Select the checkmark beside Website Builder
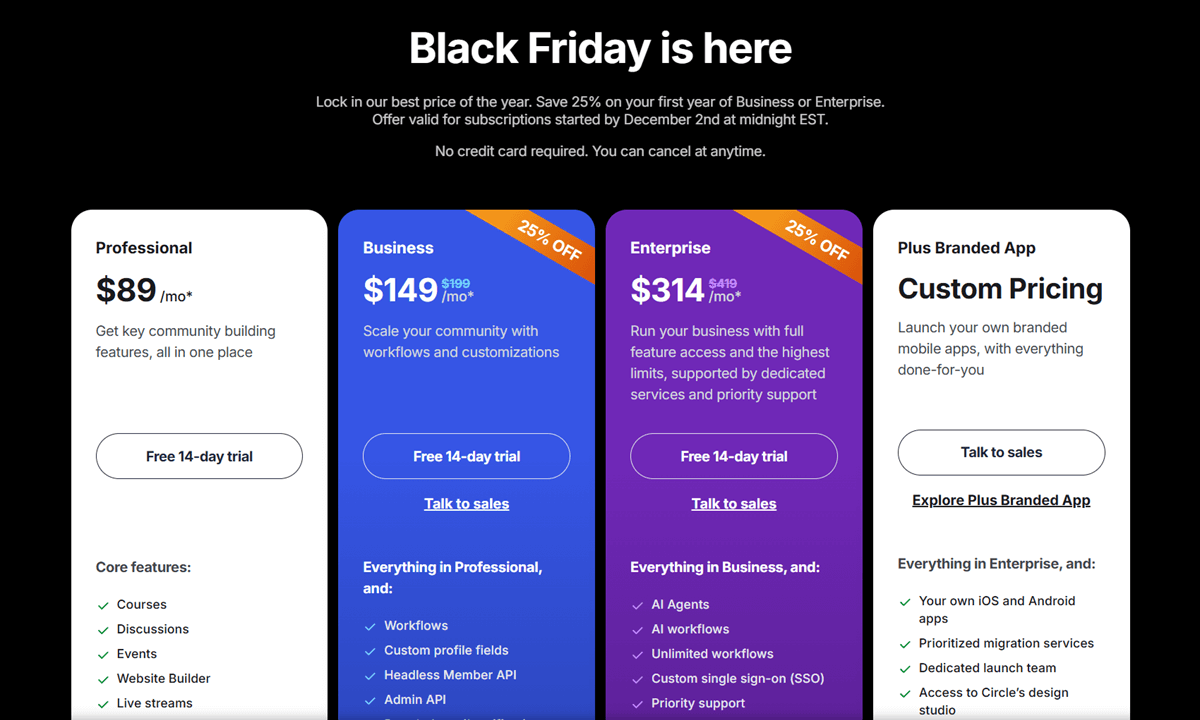This screenshot has height=720, width=1200. click(x=103, y=678)
